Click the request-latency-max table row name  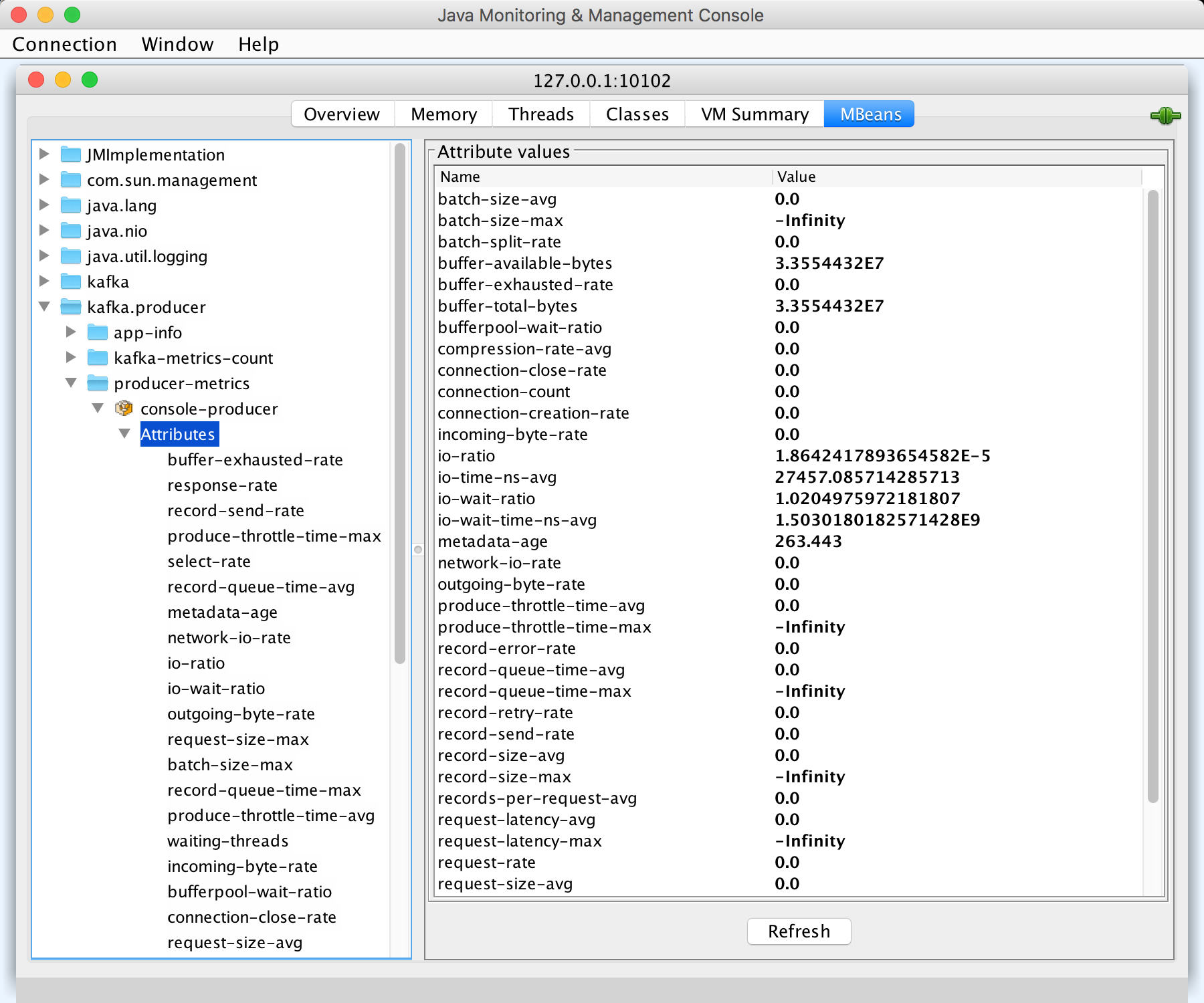pos(520,841)
